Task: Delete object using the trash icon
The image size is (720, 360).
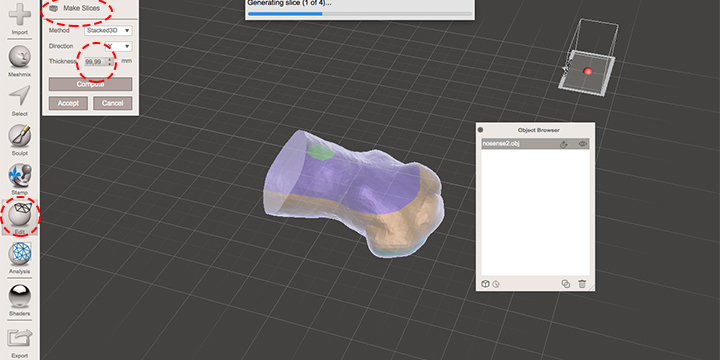Action: [582, 284]
